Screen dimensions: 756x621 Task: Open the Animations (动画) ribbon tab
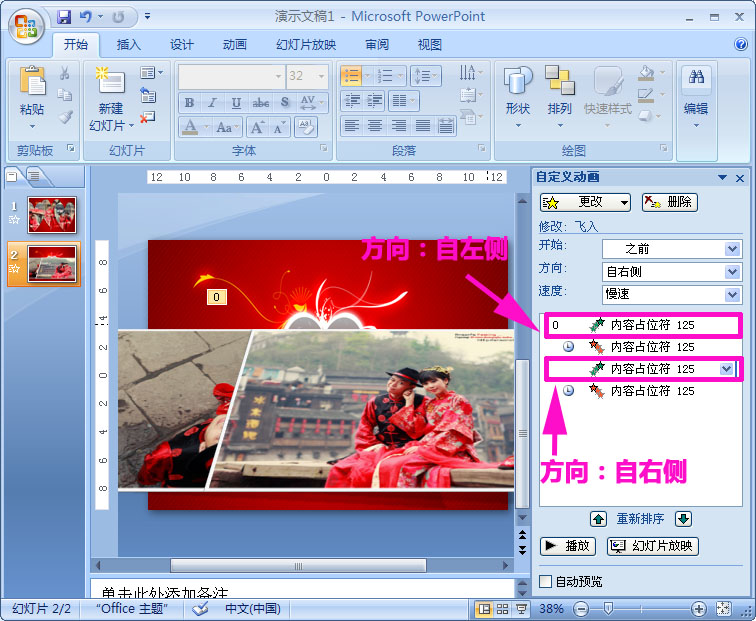click(235, 45)
